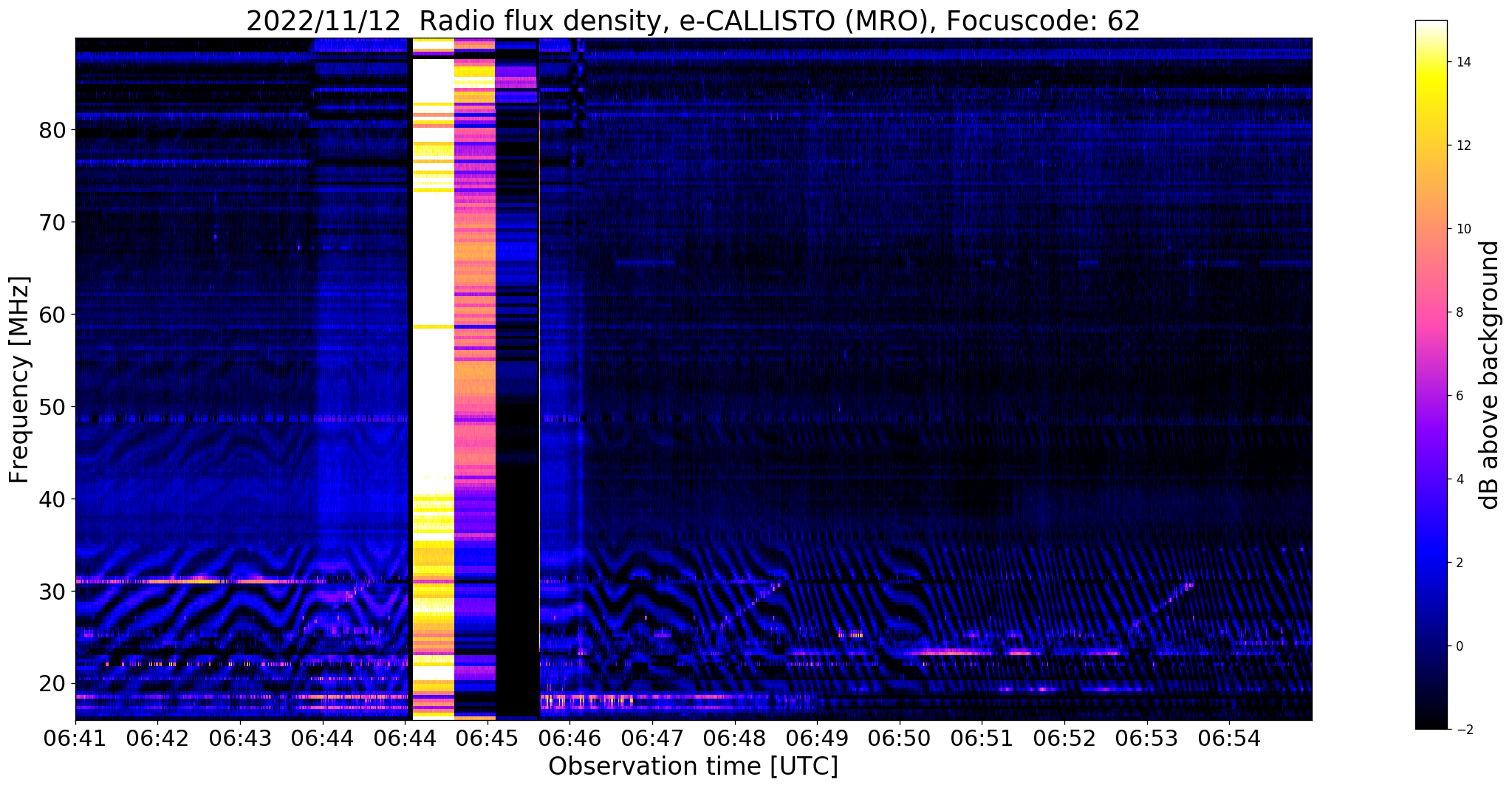Click the colorbar tick label 4
Screen dimensions: 1512x788
tap(1459, 479)
